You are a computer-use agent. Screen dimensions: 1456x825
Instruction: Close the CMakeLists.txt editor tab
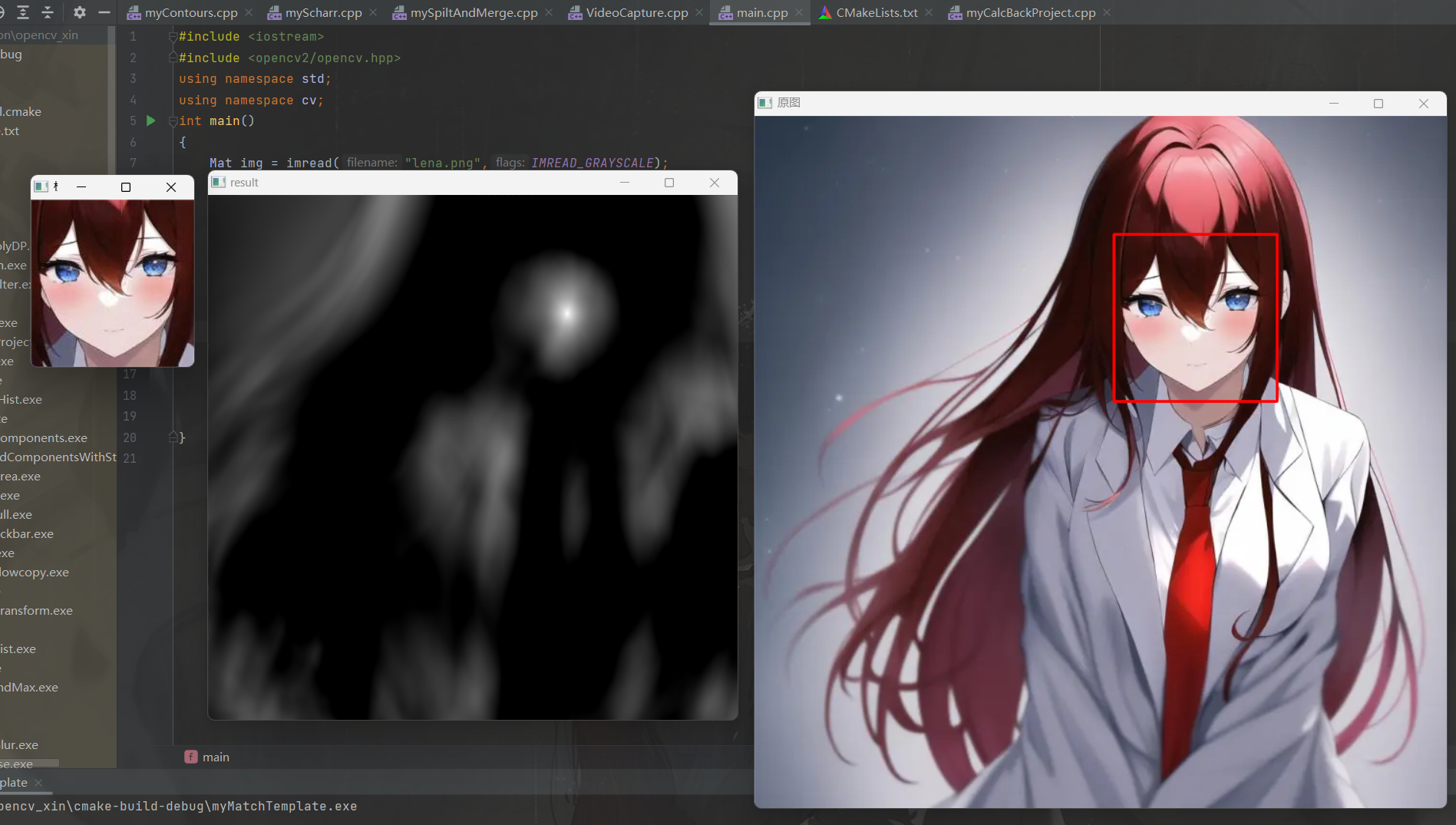pos(929,12)
